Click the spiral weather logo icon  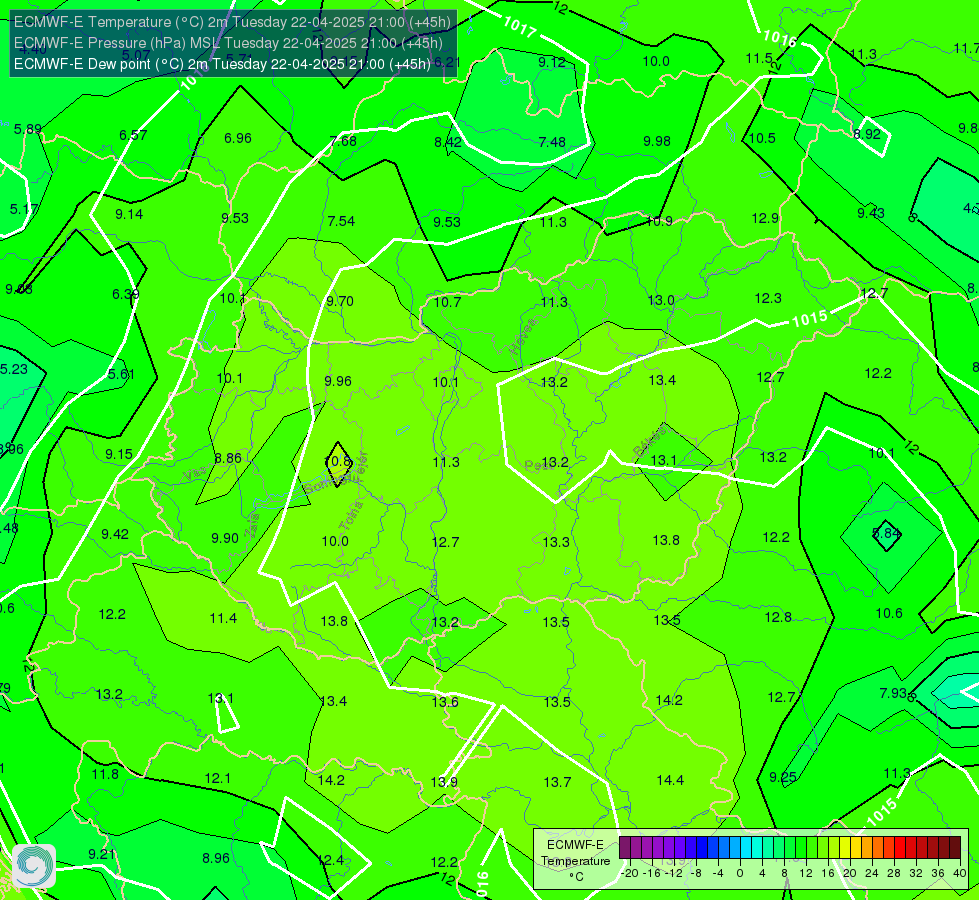click(34, 866)
